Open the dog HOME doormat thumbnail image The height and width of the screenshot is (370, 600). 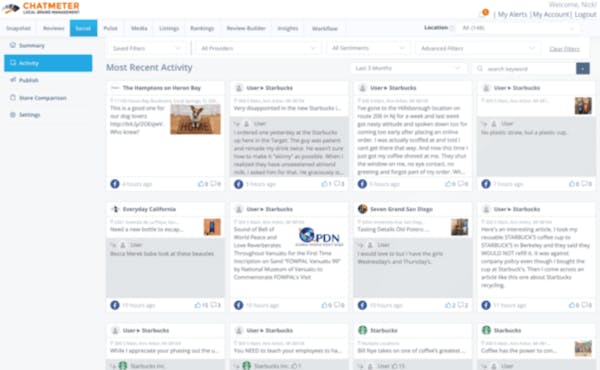tap(196, 119)
